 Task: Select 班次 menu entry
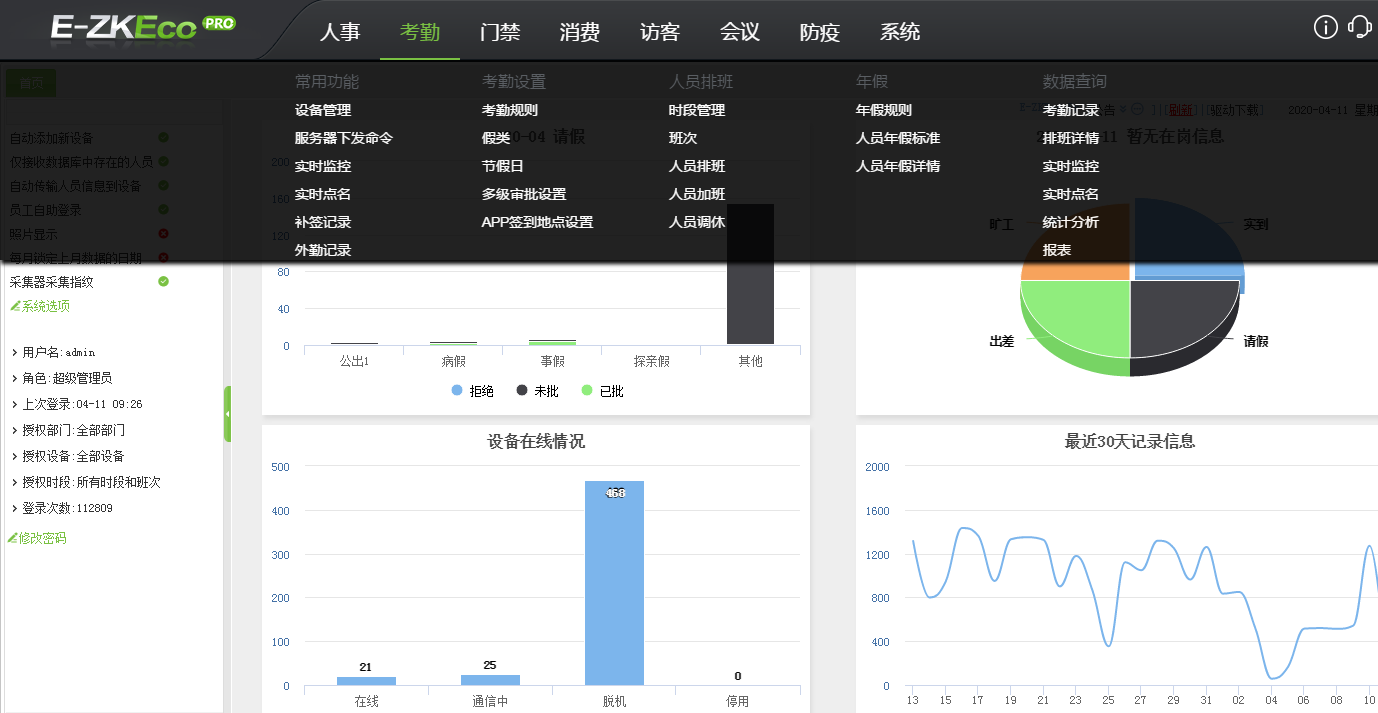pos(683,138)
